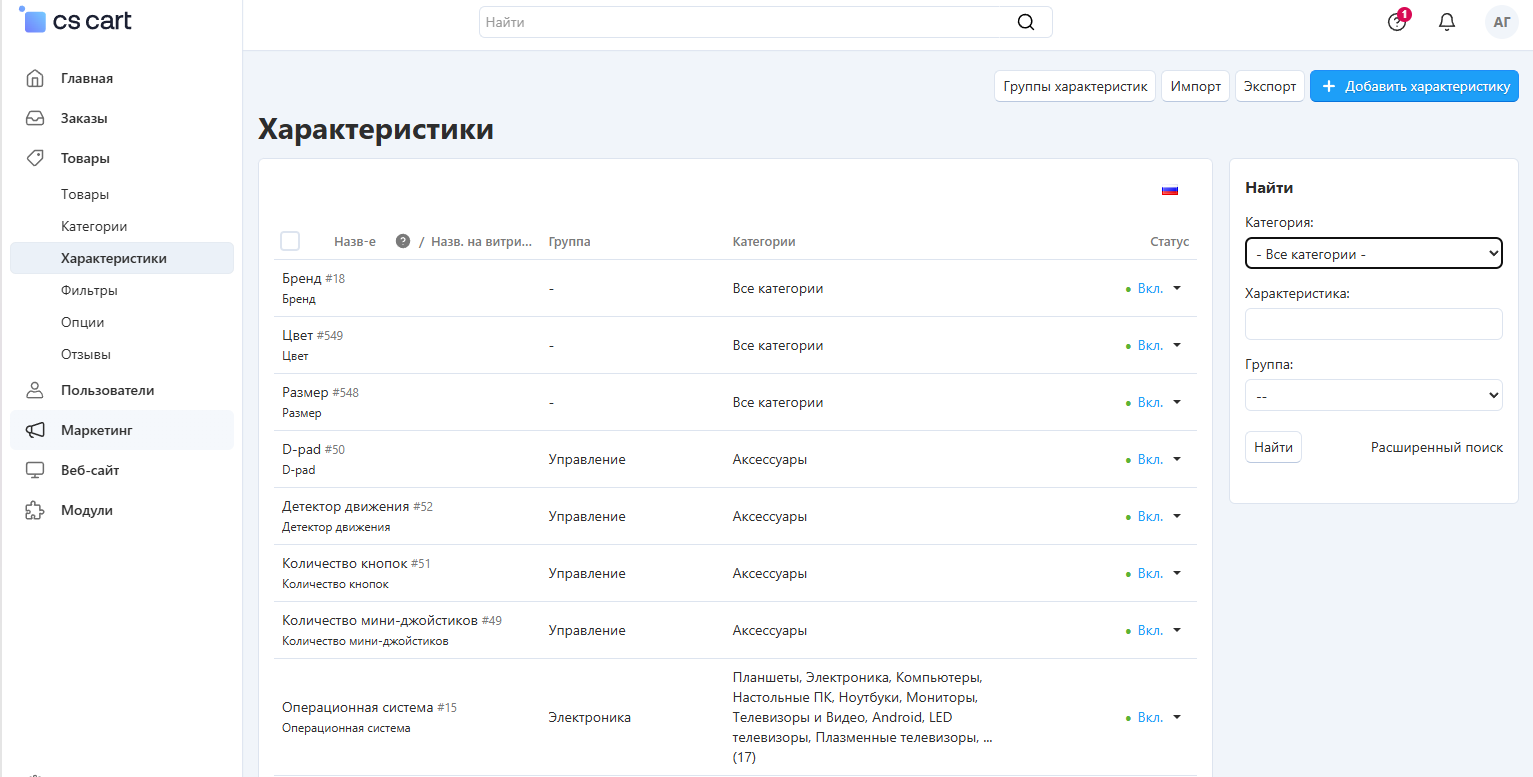This screenshot has width=1533, height=777.
Task: Click the Категории column header
Action: click(x=764, y=242)
